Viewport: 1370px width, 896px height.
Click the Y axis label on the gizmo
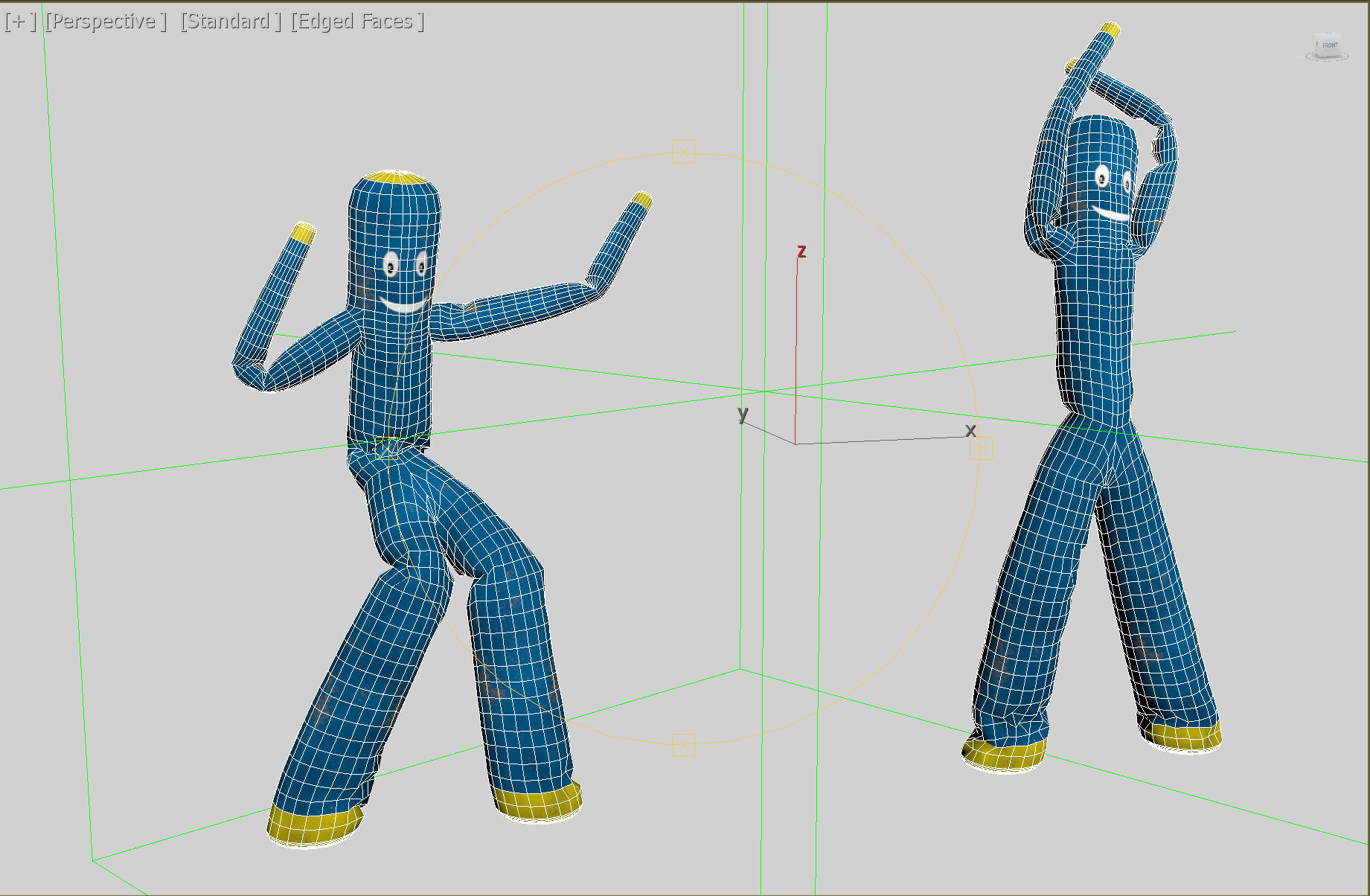pyautogui.click(x=743, y=413)
